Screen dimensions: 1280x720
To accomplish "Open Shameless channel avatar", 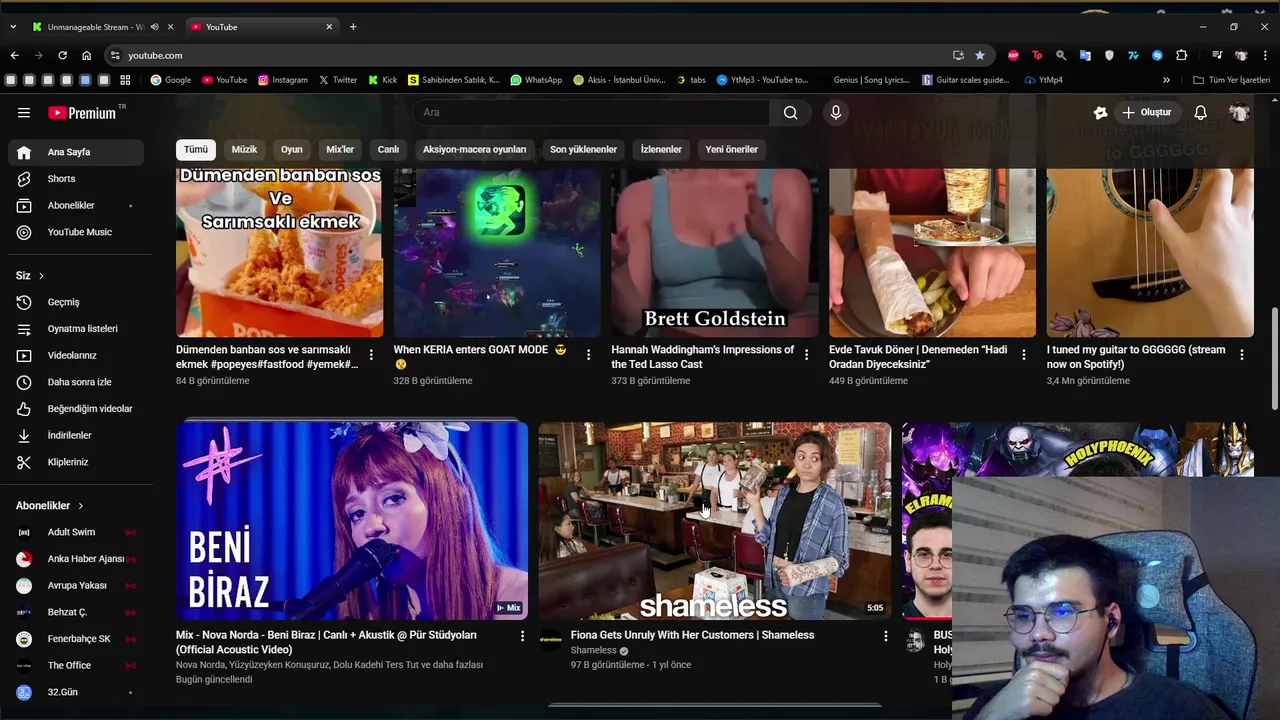I will tap(551, 641).
